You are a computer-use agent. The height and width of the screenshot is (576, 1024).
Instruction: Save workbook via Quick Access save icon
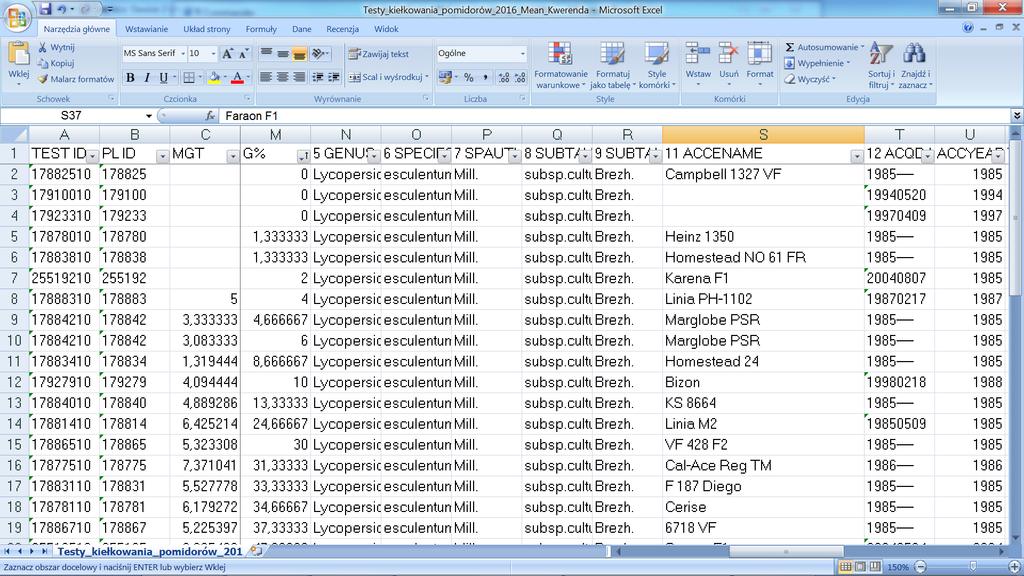[45, 8]
